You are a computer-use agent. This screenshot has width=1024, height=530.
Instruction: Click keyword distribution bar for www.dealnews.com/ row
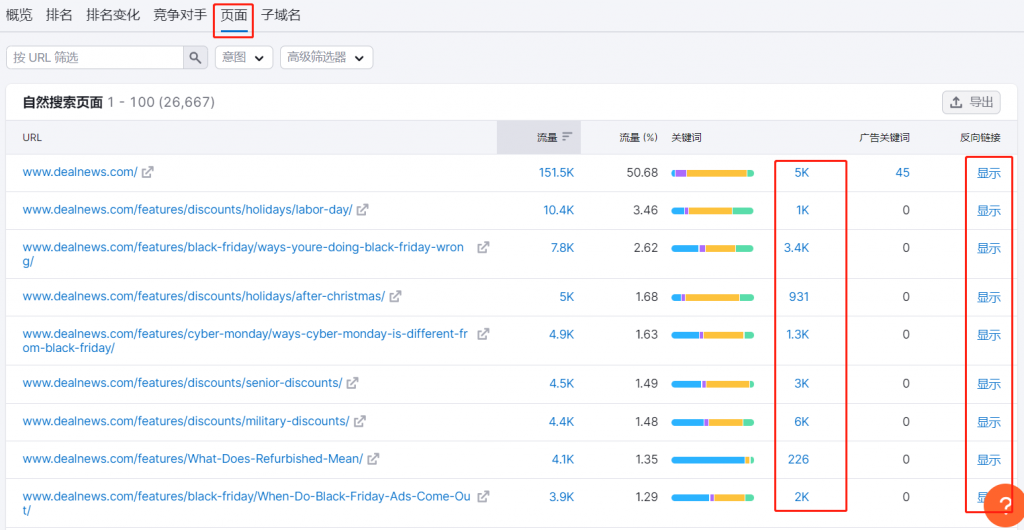[712, 173]
